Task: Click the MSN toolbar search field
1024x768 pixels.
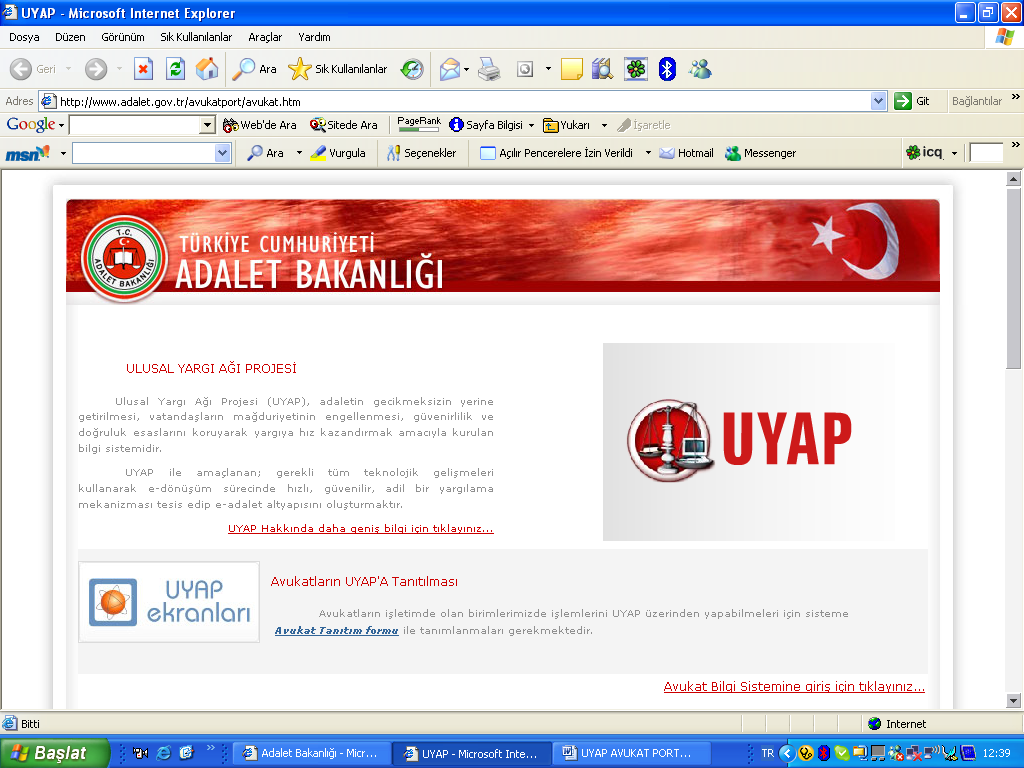Action: point(144,153)
